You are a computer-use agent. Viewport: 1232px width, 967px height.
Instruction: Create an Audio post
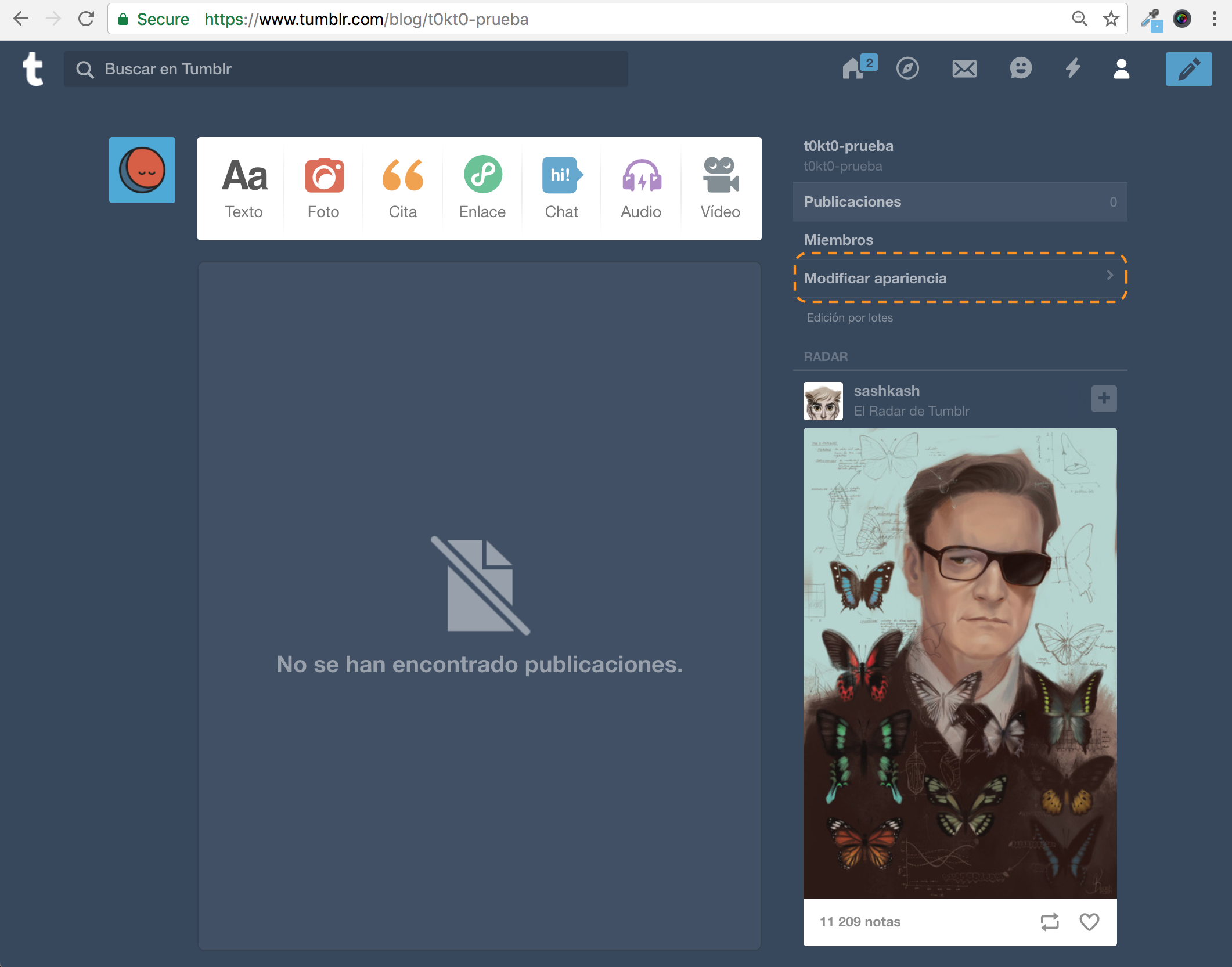[641, 189]
